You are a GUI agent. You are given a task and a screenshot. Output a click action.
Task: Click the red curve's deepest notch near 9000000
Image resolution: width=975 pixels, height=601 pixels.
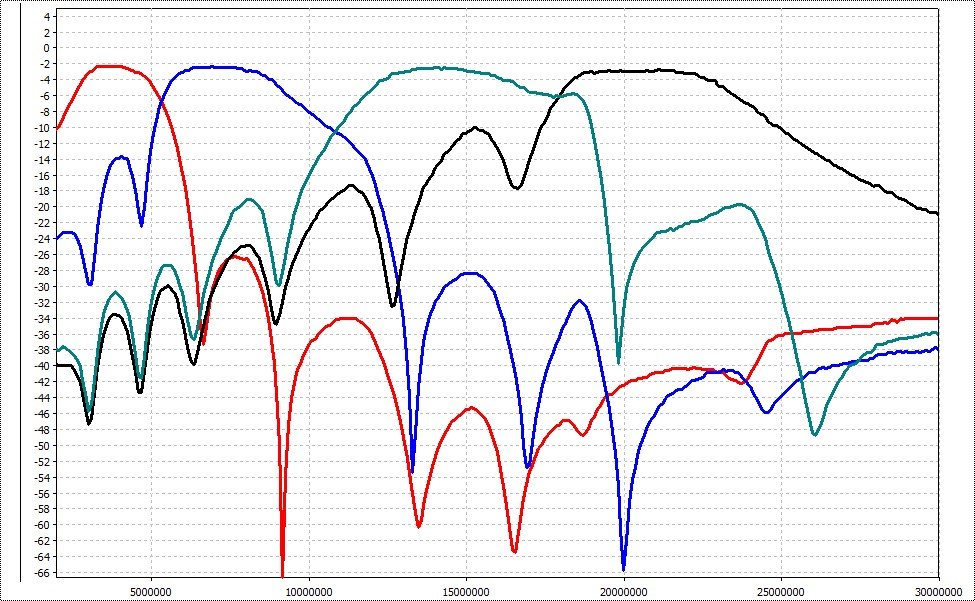[x=282, y=570]
